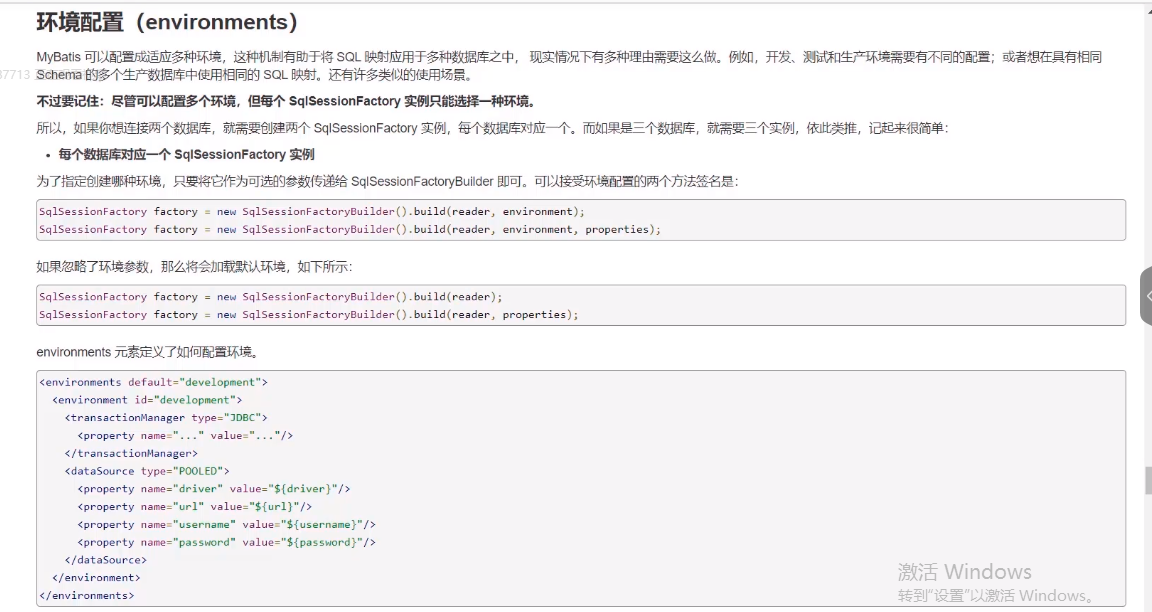Click the 激活 Windows watermark text

coord(964,572)
